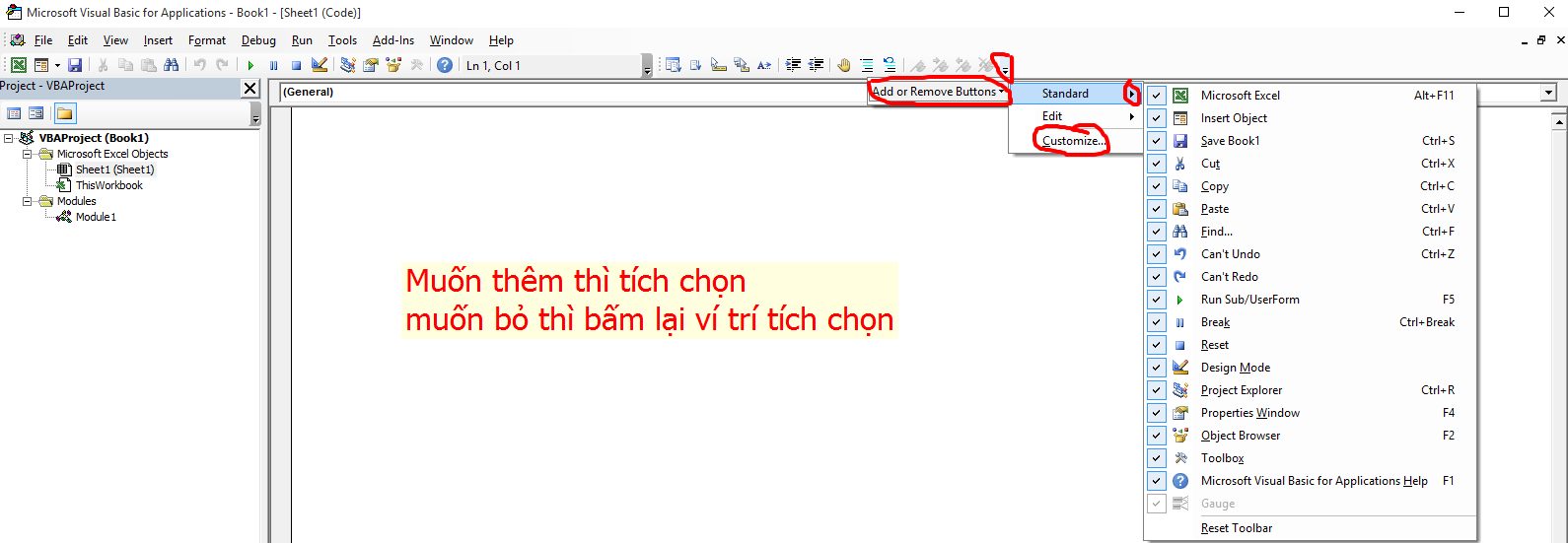The image size is (1568, 543).
Task: Click the List Constants icon on Edit toolbar
Action: click(x=696, y=65)
